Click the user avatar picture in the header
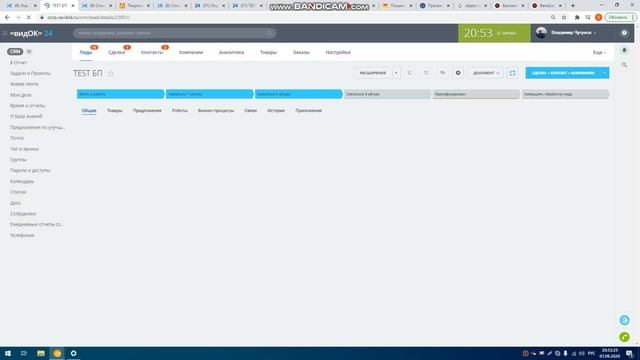This screenshot has height=360, width=640. [x=541, y=33]
